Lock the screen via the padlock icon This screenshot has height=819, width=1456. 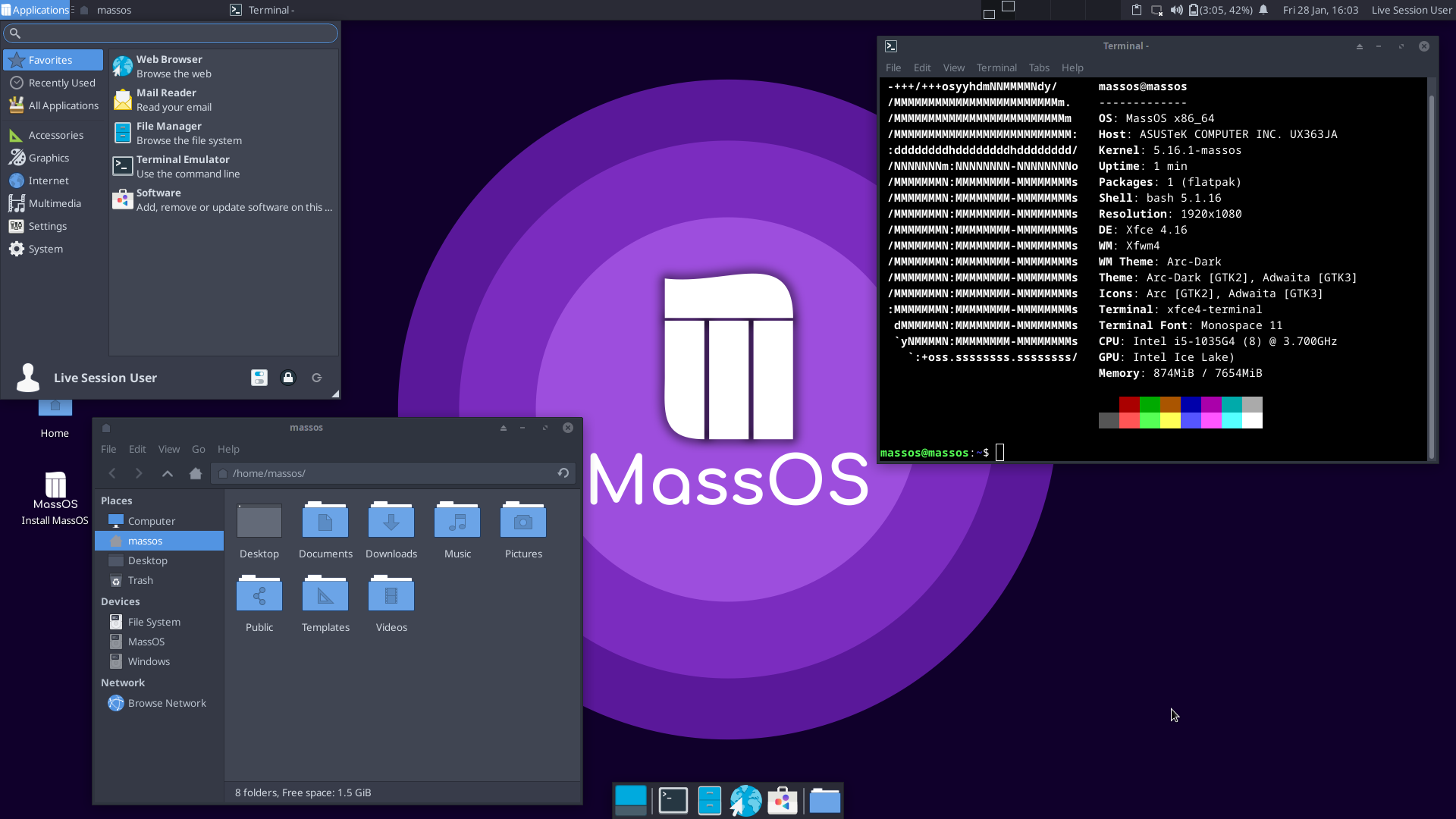click(x=287, y=378)
